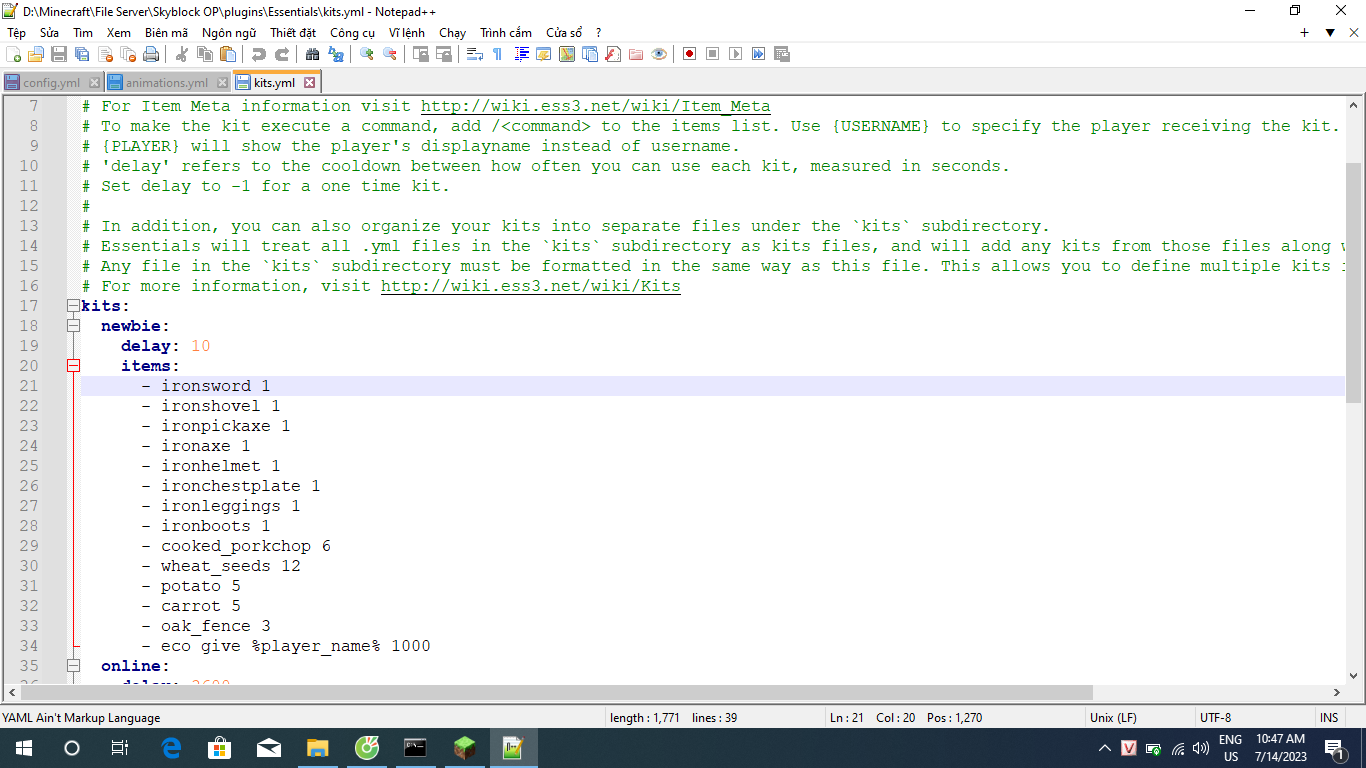Click the Copy toolbar icon
The width and height of the screenshot is (1366, 768).
click(x=205, y=54)
